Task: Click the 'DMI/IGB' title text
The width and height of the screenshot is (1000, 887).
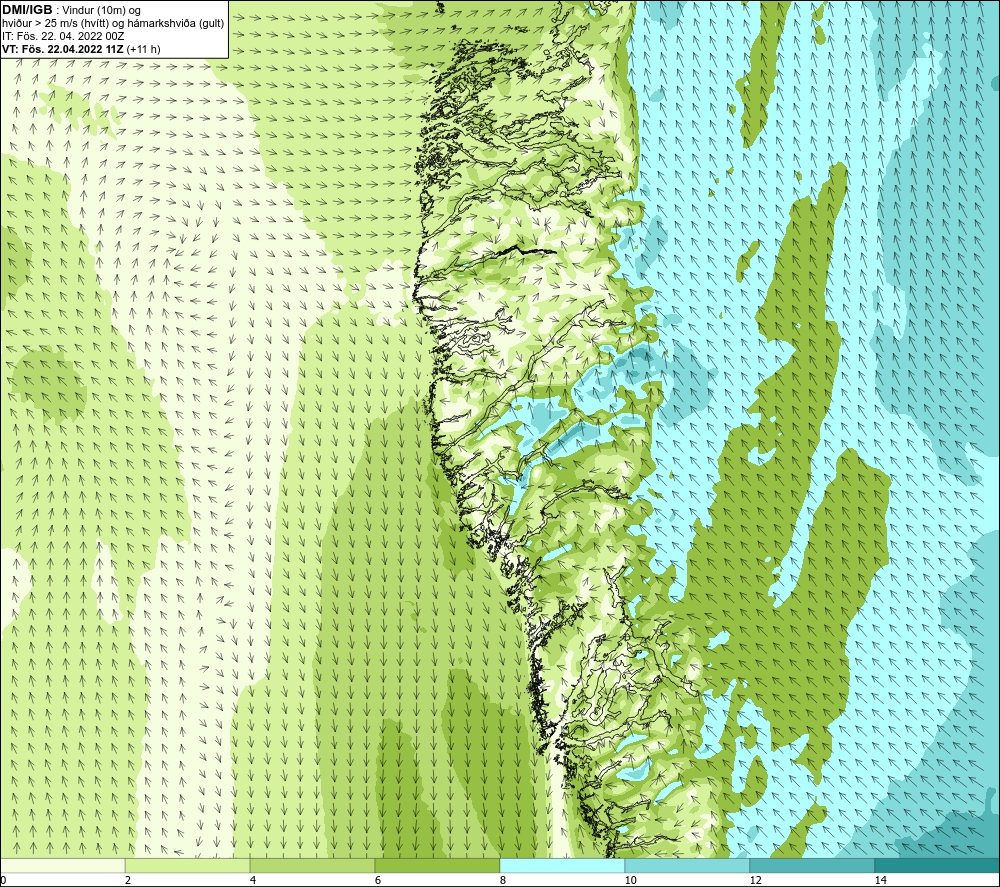Action: (x=27, y=10)
